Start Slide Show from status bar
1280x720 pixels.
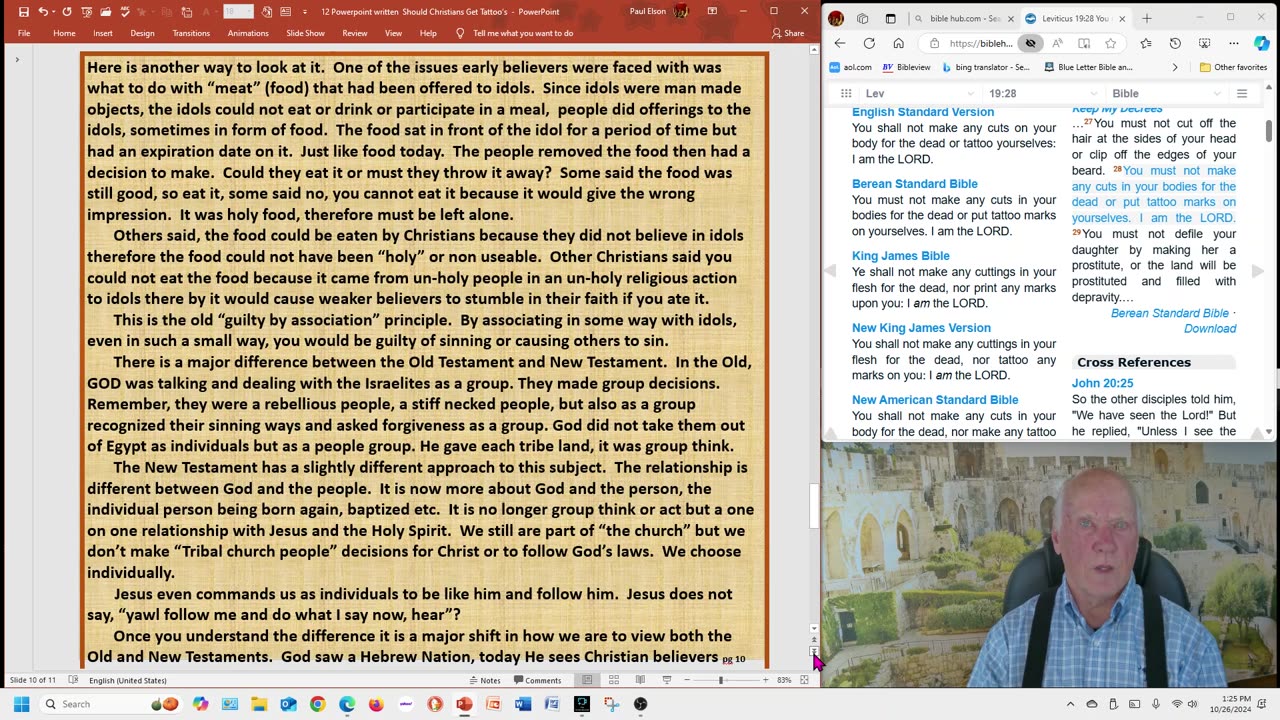click(x=666, y=680)
